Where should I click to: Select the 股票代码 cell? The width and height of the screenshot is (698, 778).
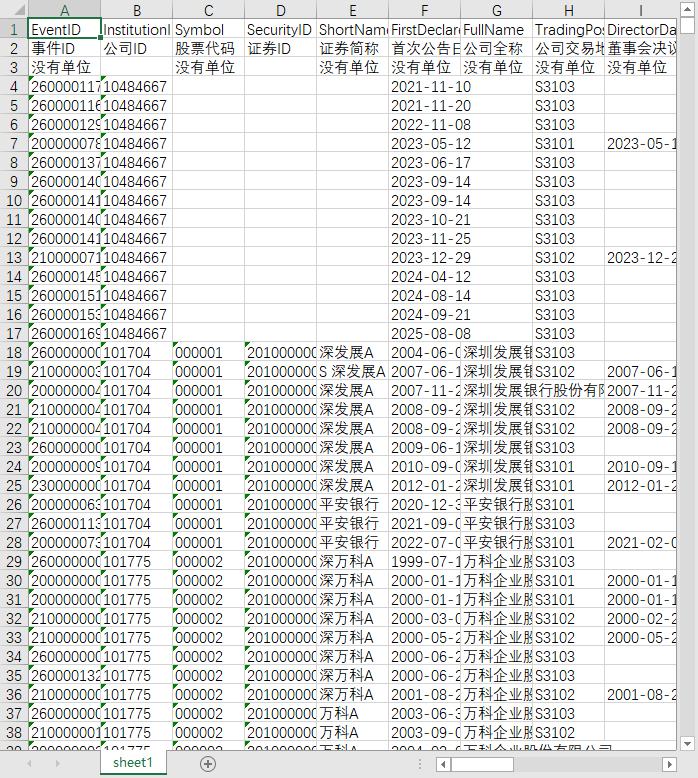click(x=208, y=48)
